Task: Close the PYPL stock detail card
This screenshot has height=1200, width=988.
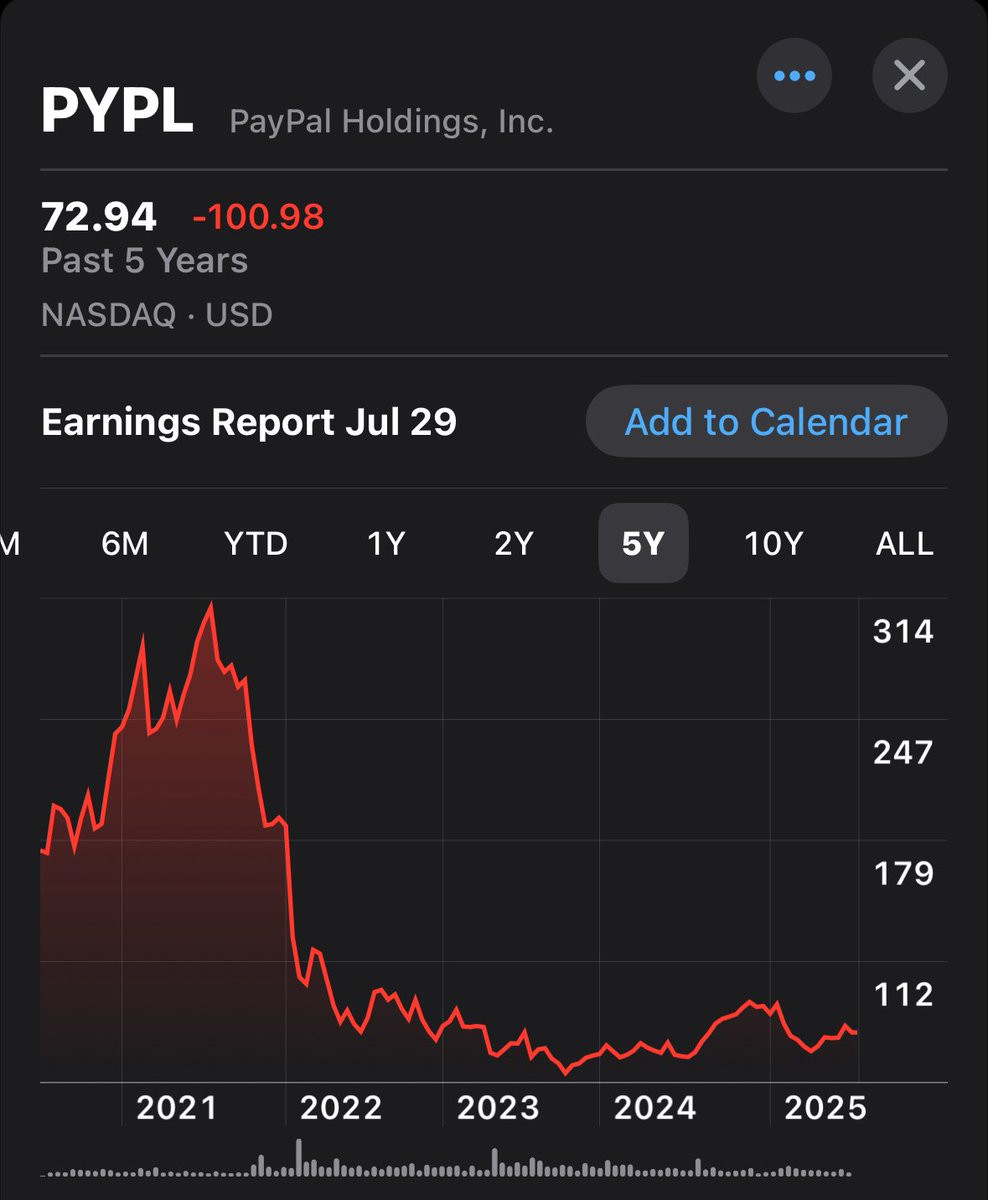Action: tap(909, 76)
